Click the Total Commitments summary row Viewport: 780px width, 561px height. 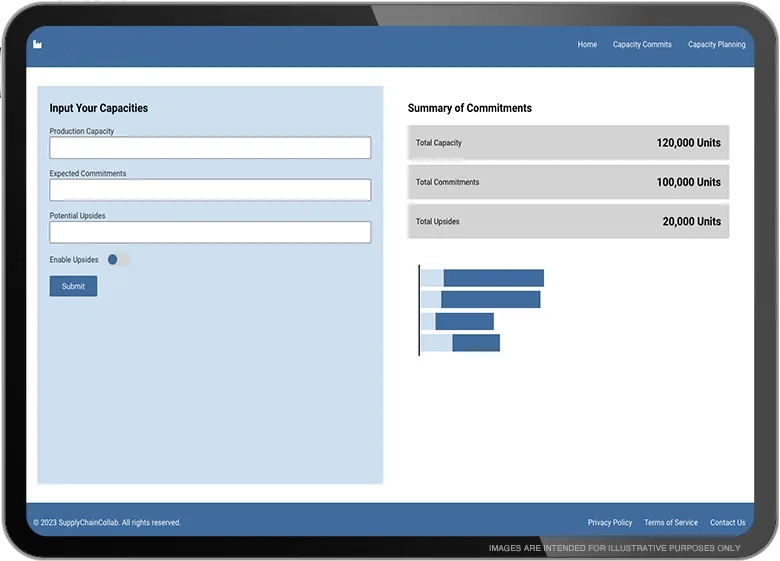tap(568, 182)
